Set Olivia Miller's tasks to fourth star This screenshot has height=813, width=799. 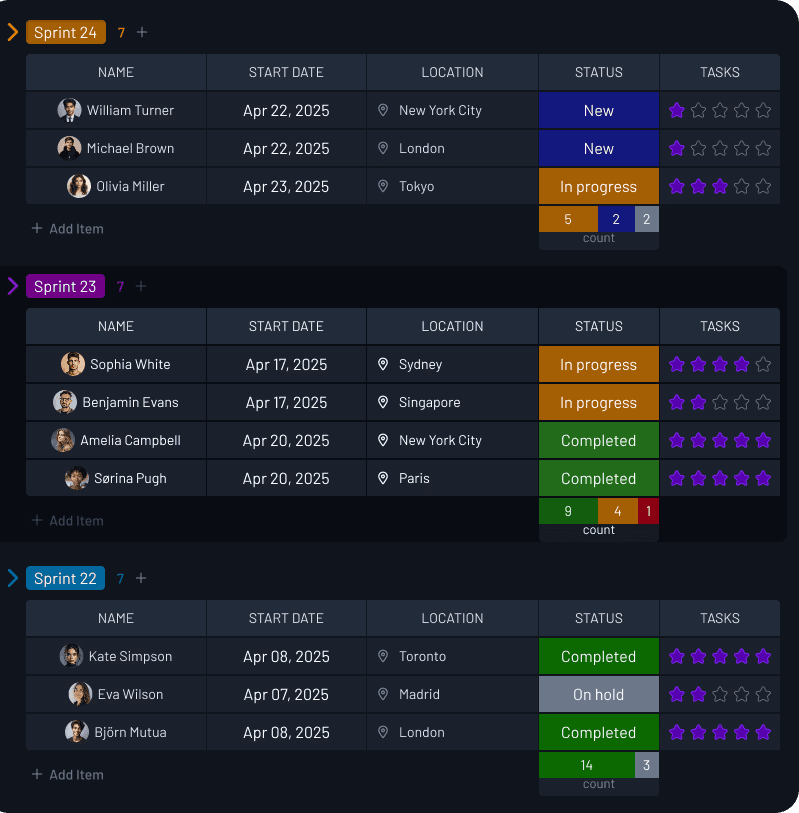coord(741,186)
